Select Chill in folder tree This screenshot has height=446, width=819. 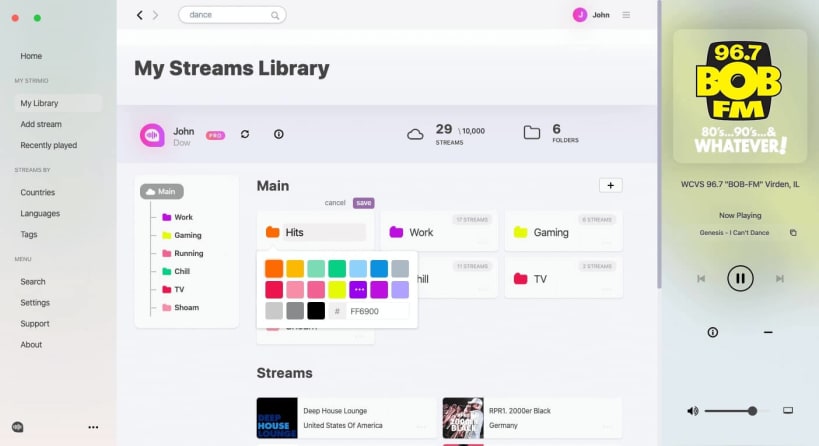click(x=176, y=272)
